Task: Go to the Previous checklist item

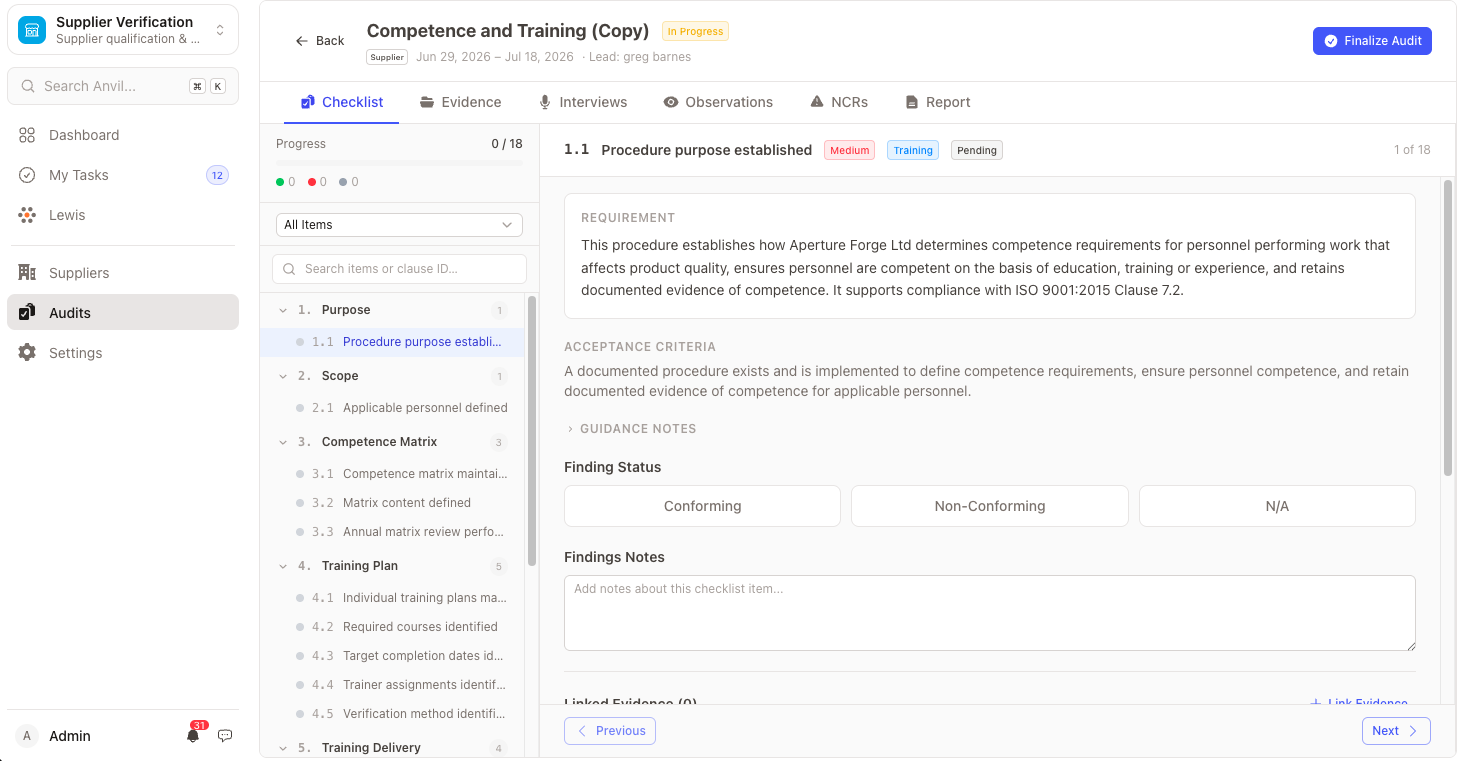Action: 610,731
